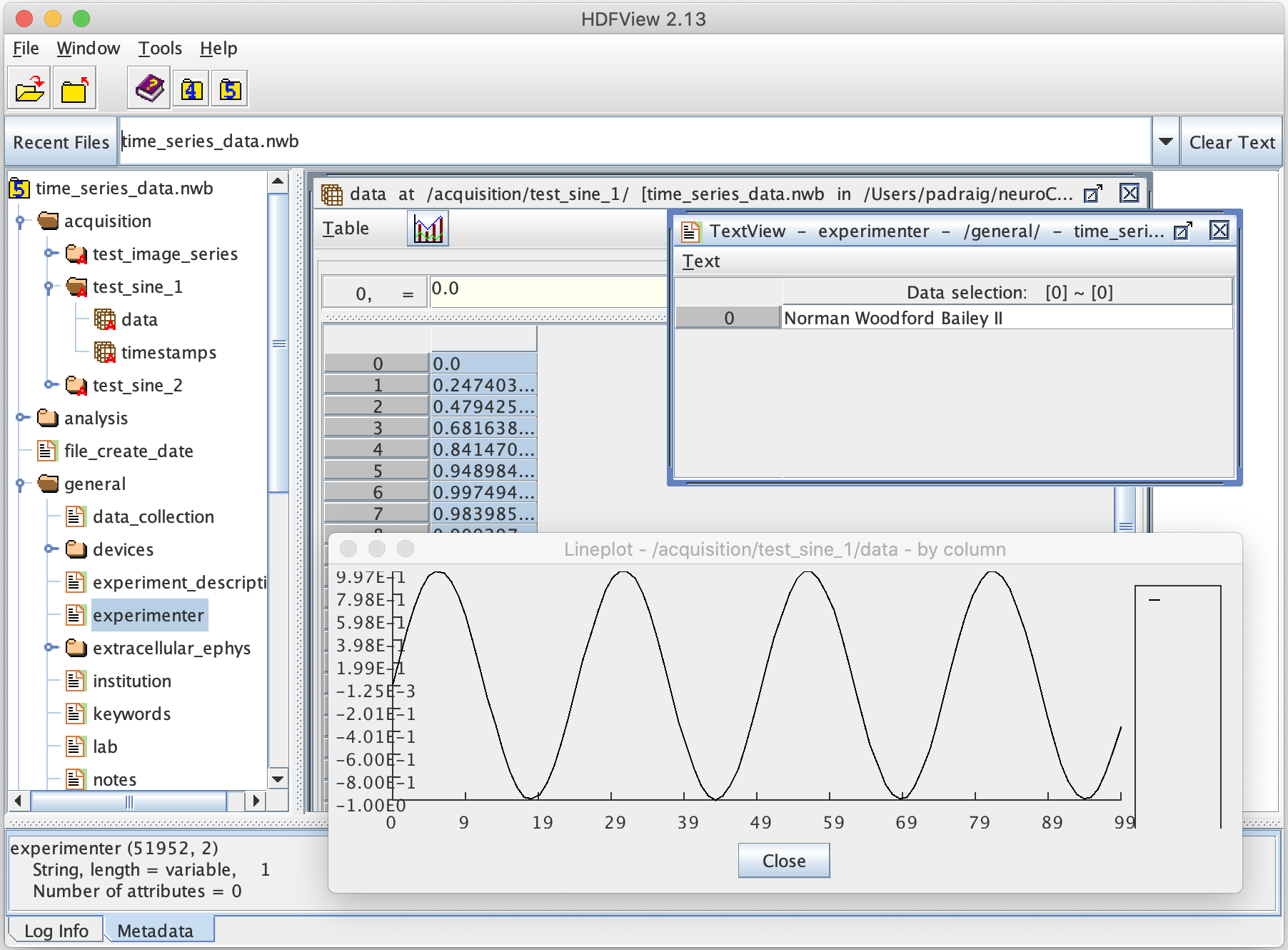Click the Open file toolbar icon
This screenshot has width=1288, height=950.
pyautogui.click(x=30, y=90)
